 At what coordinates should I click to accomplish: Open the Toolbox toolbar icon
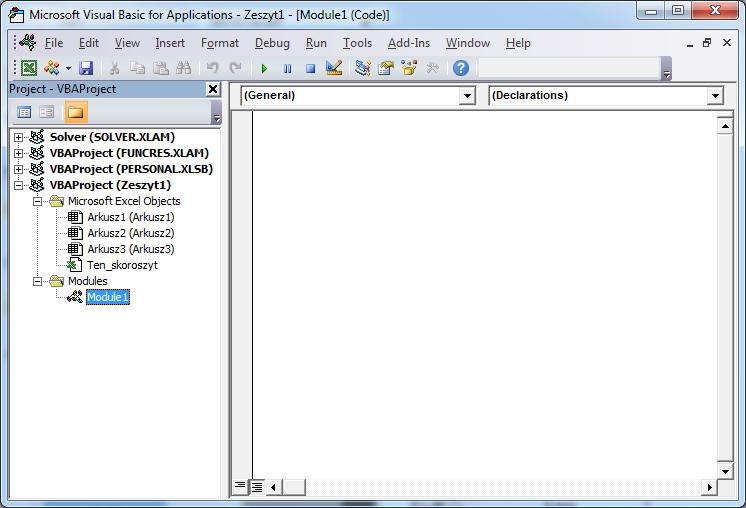(x=432, y=68)
